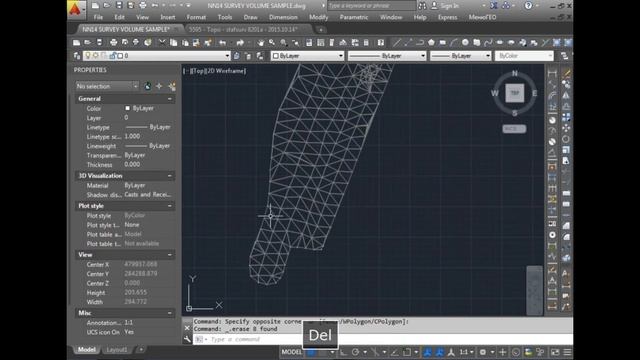Select the Spline draw tool
The height and width of the screenshot is (360, 640).
pos(488,42)
